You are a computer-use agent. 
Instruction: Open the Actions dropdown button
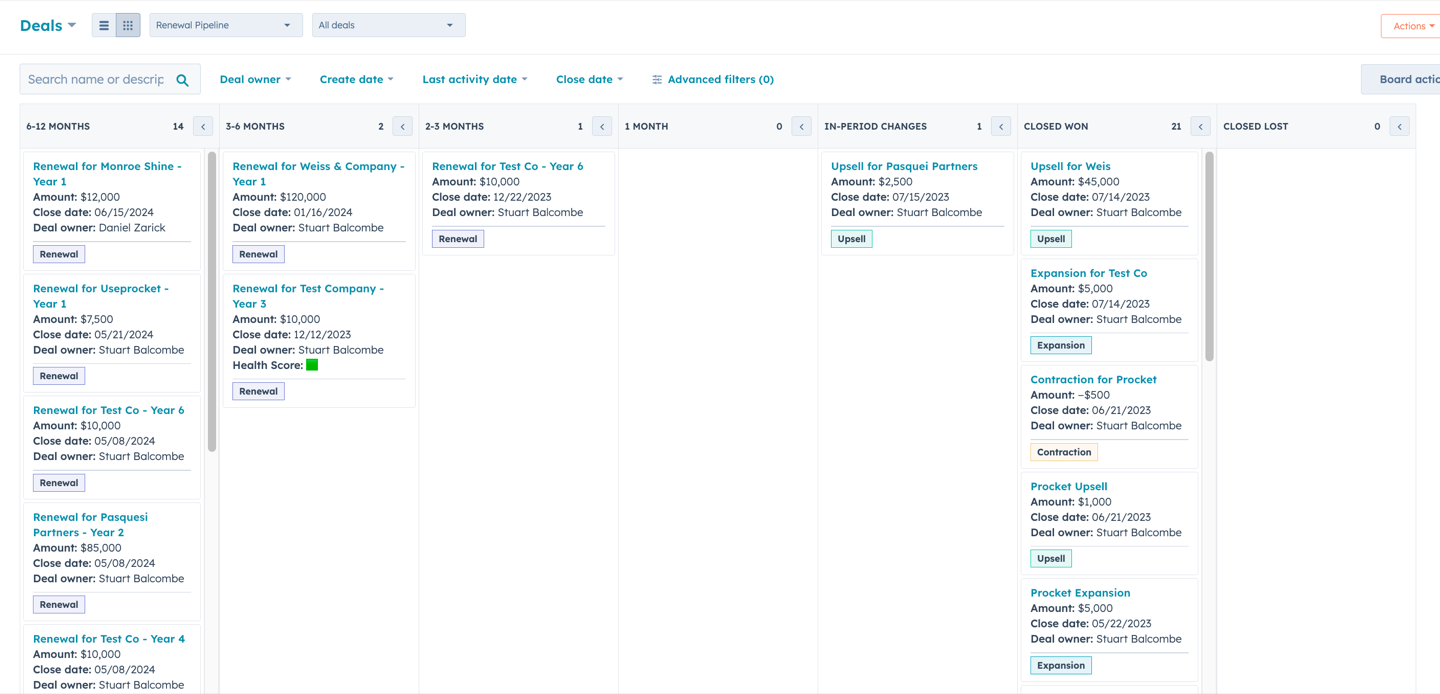pyautogui.click(x=1412, y=26)
